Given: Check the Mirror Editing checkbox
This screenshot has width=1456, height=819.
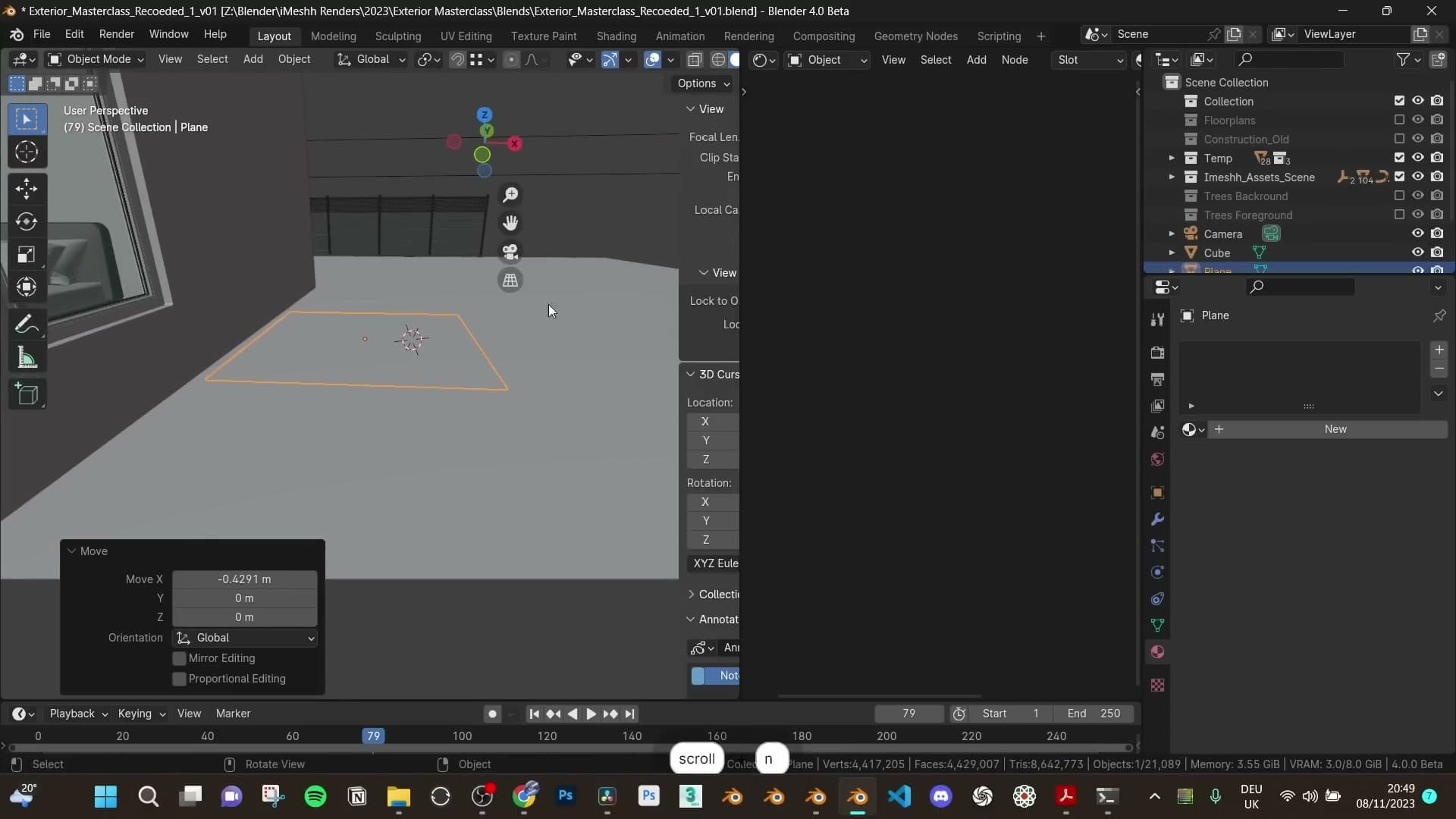Looking at the screenshot, I should point(180,658).
